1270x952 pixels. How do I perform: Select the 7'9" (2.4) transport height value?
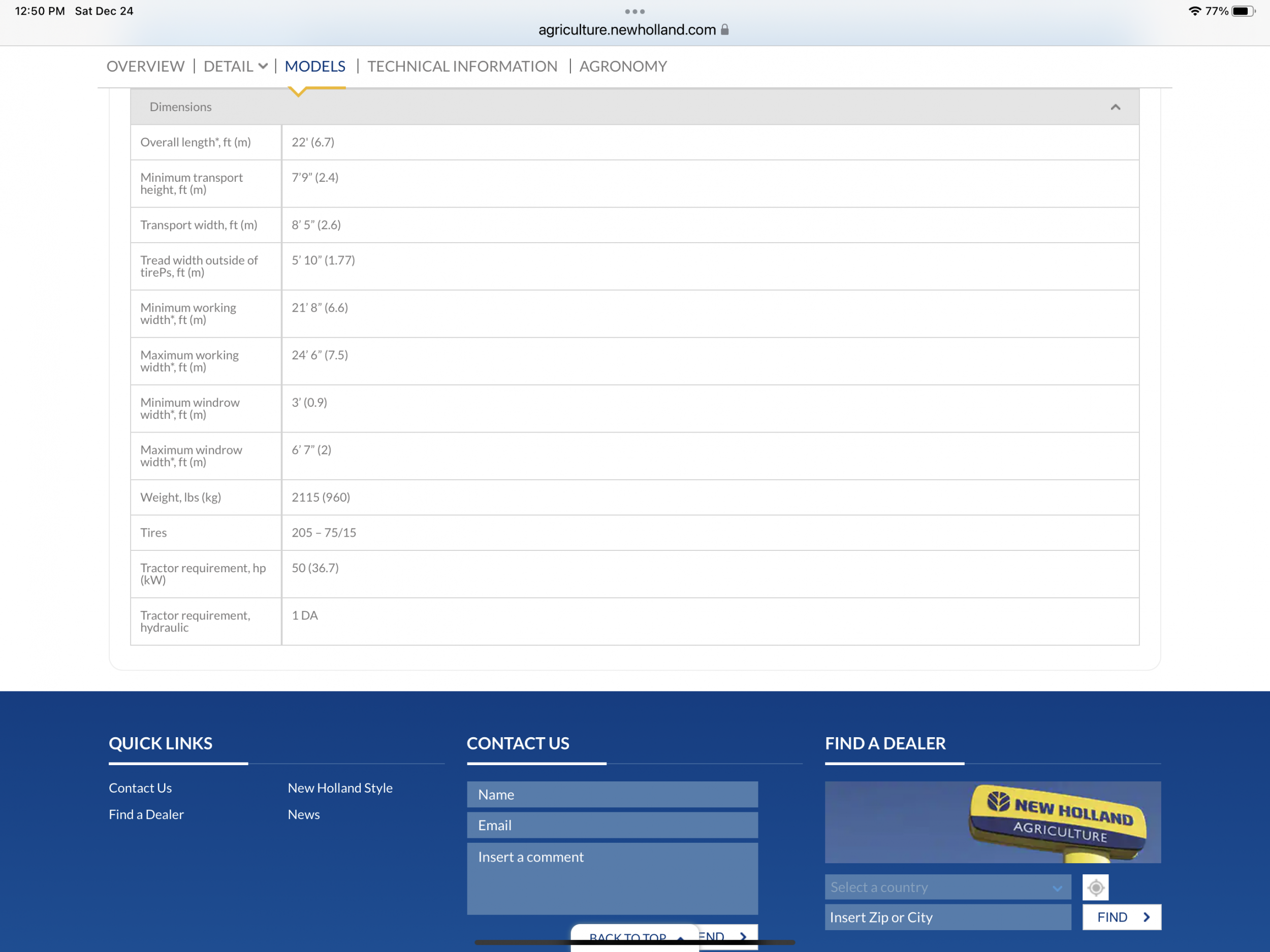314,177
